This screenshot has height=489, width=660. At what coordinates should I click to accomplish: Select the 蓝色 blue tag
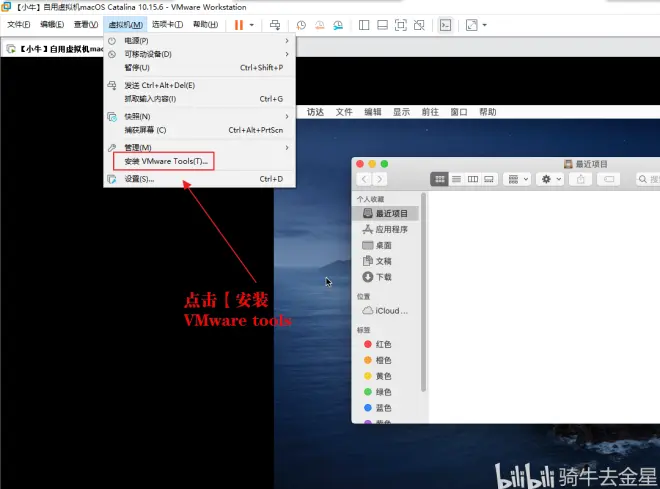pyautogui.click(x=386, y=408)
